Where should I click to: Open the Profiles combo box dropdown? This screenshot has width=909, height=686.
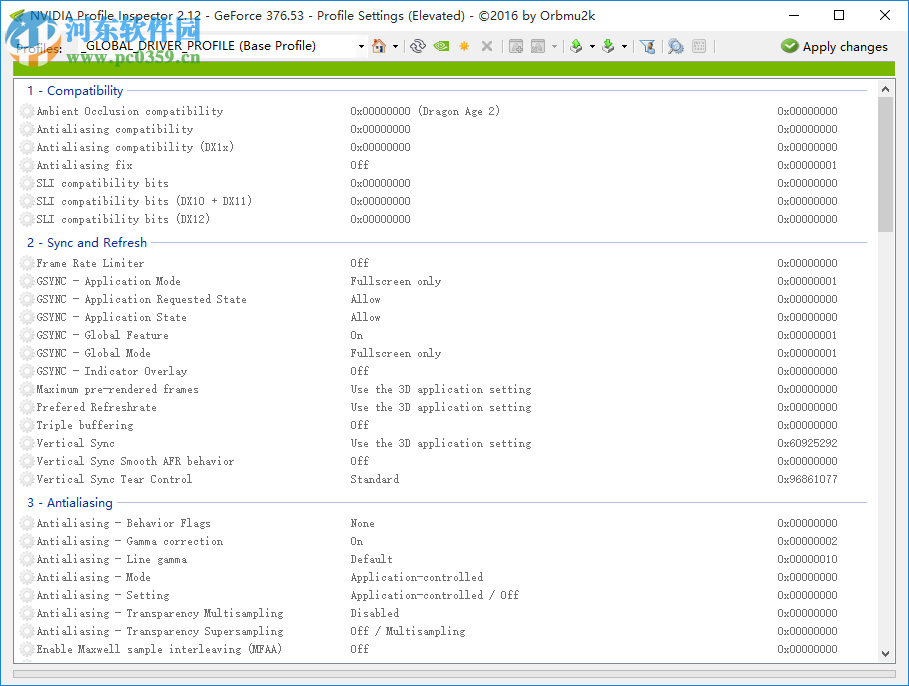tap(361, 46)
